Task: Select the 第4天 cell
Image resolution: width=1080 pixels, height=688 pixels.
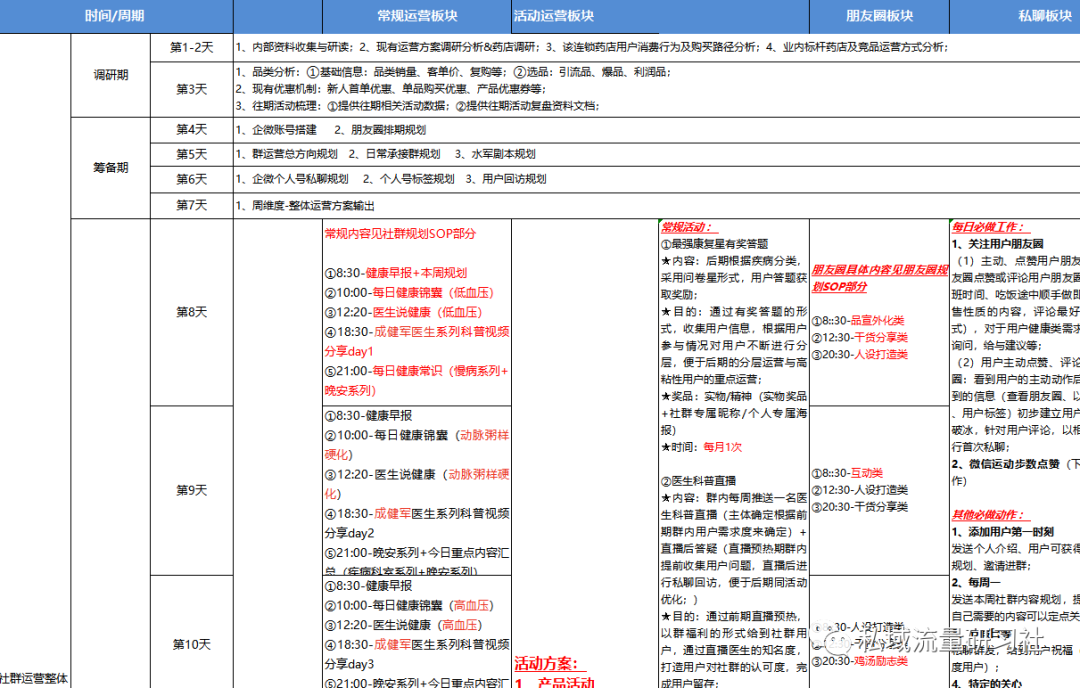Action: [x=191, y=129]
